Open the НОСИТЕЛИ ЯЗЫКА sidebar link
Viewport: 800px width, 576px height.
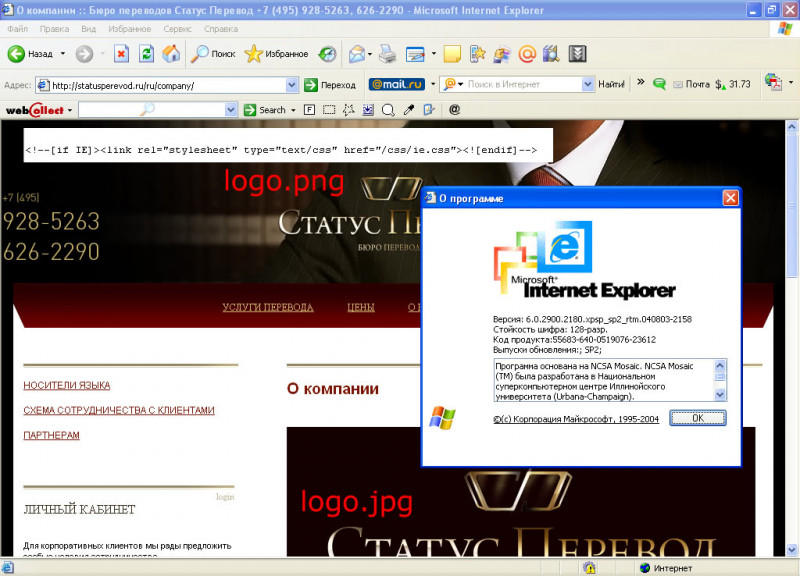coord(67,385)
